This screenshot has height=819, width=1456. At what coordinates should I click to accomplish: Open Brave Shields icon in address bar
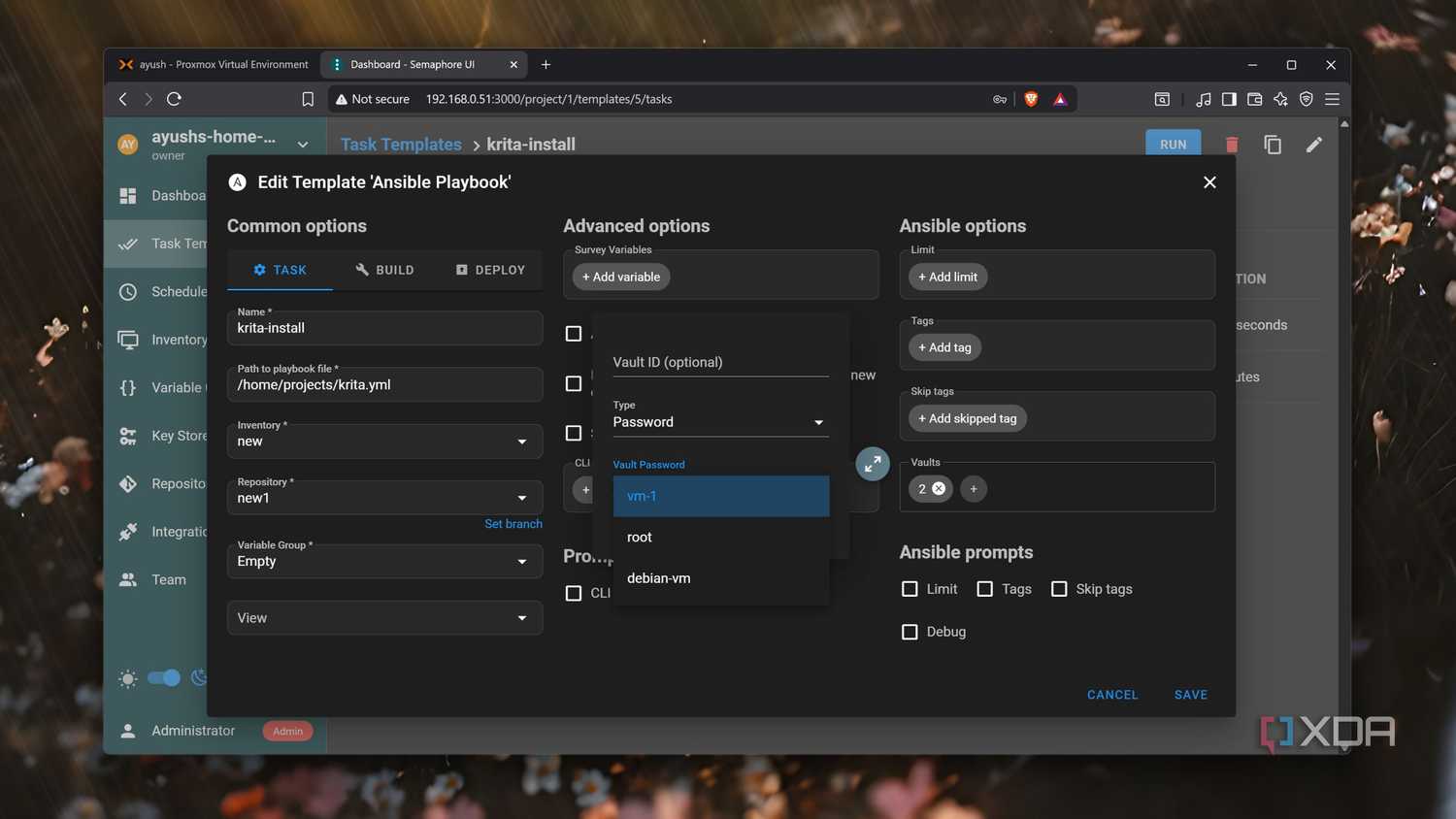tap(1031, 99)
